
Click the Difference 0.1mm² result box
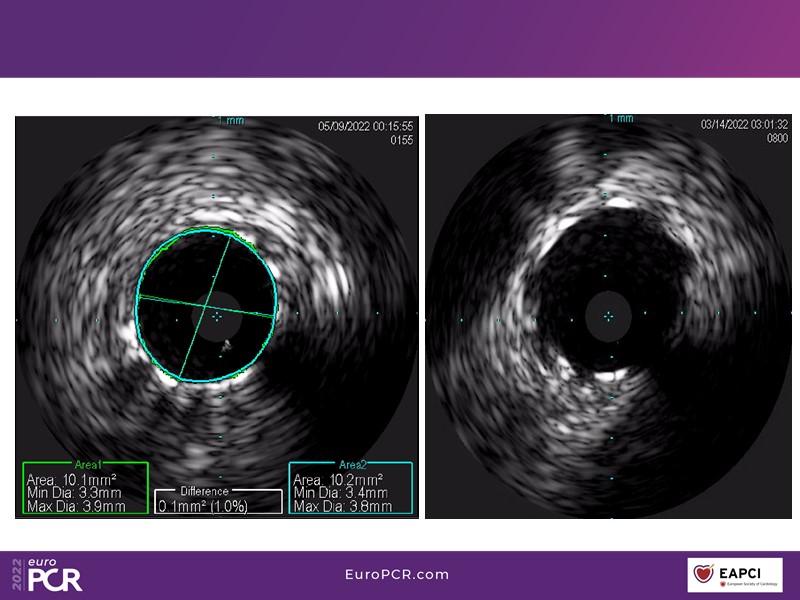click(x=218, y=500)
